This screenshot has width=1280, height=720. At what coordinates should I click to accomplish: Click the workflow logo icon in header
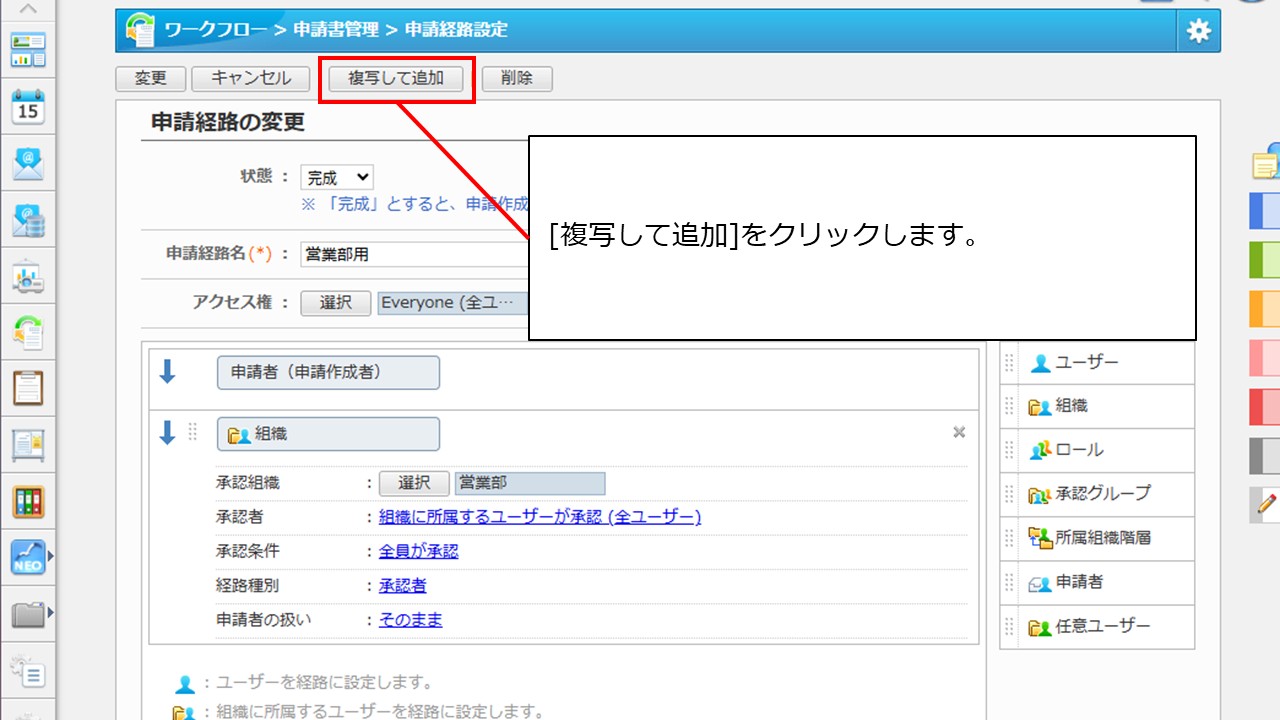[x=141, y=31]
